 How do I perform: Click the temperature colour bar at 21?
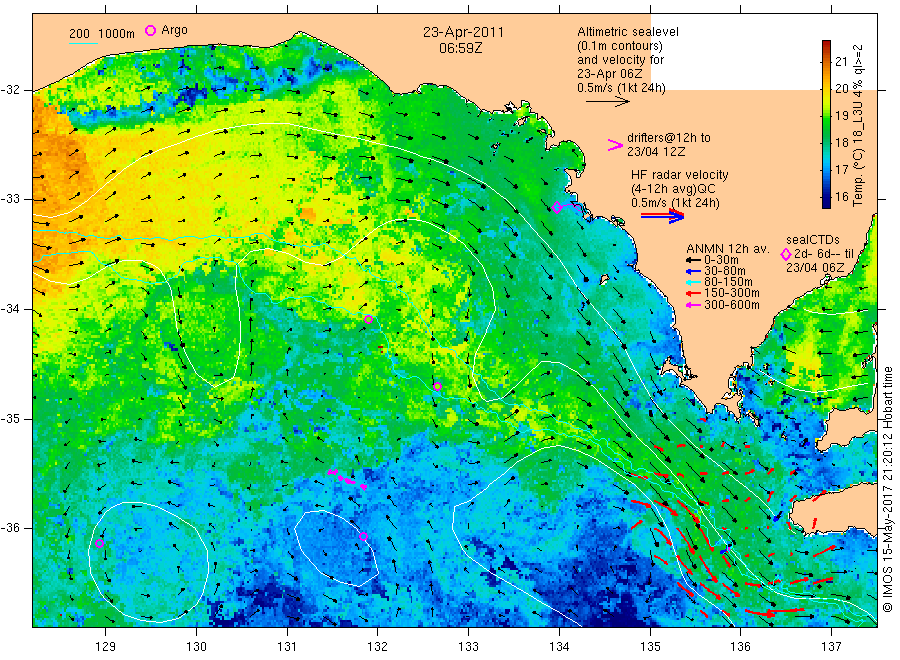(827, 61)
